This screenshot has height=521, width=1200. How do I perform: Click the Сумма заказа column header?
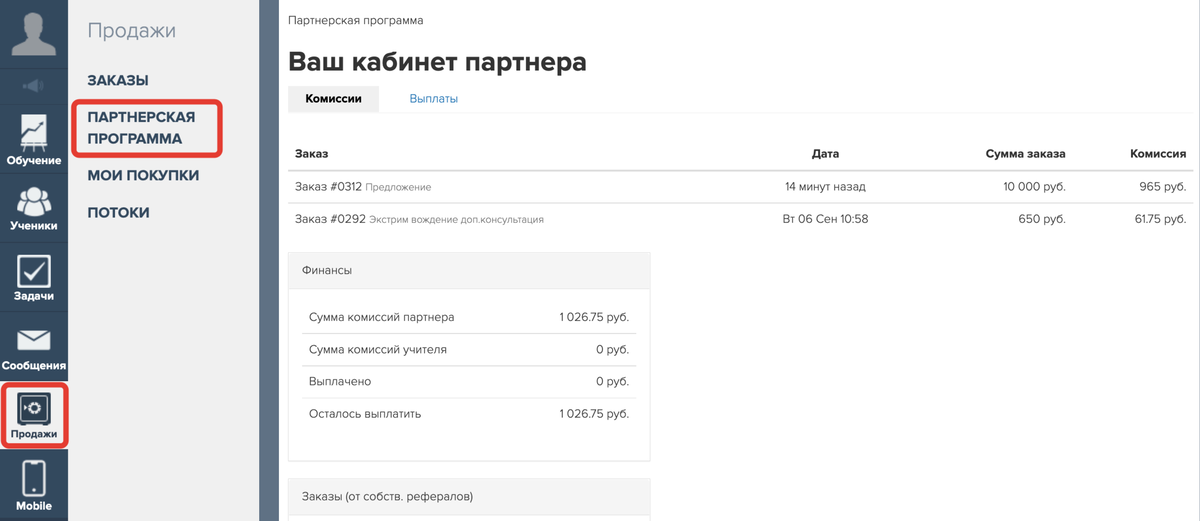coord(1025,154)
